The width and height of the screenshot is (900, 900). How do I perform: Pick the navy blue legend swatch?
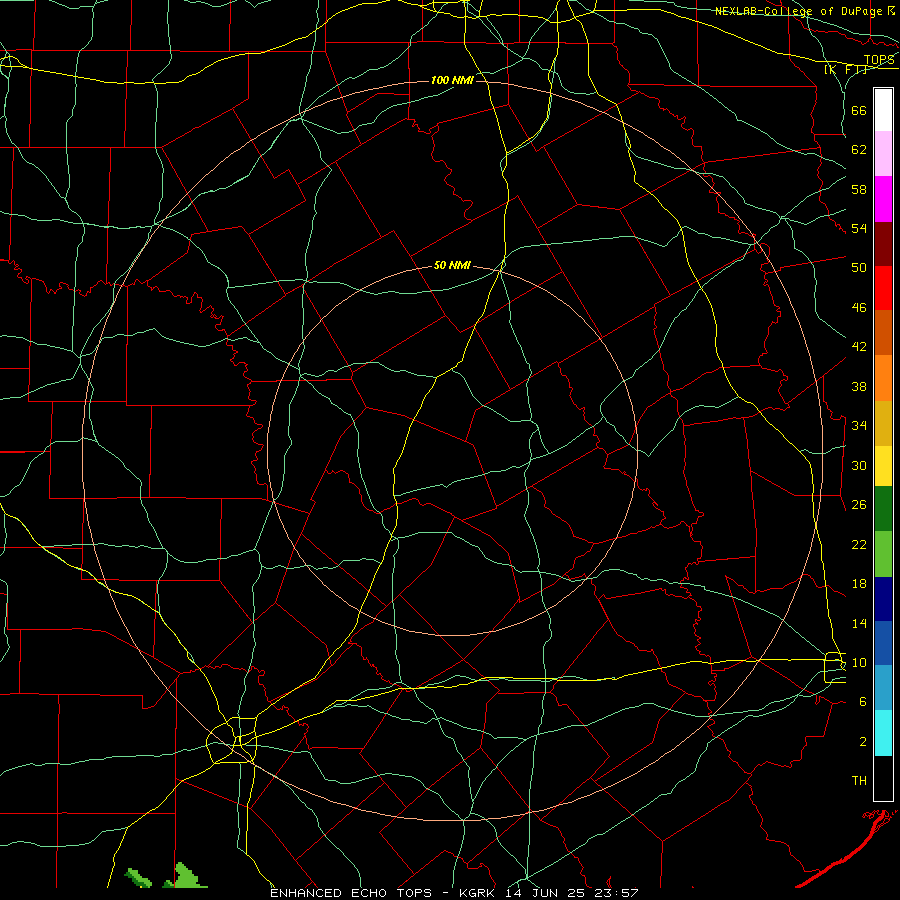pos(883,599)
